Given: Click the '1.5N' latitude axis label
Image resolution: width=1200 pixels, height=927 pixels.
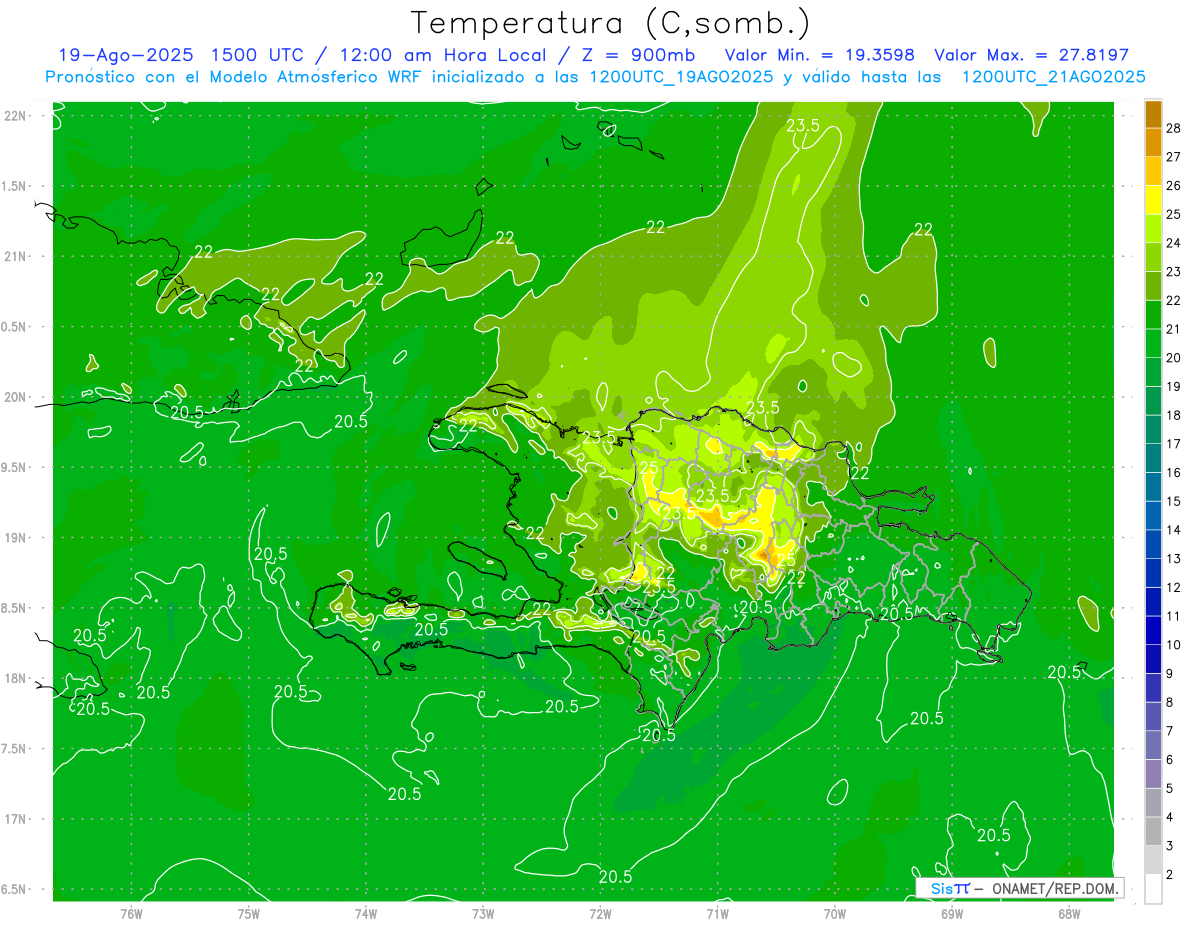Looking at the screenshot, I should (x=14, y=186).
